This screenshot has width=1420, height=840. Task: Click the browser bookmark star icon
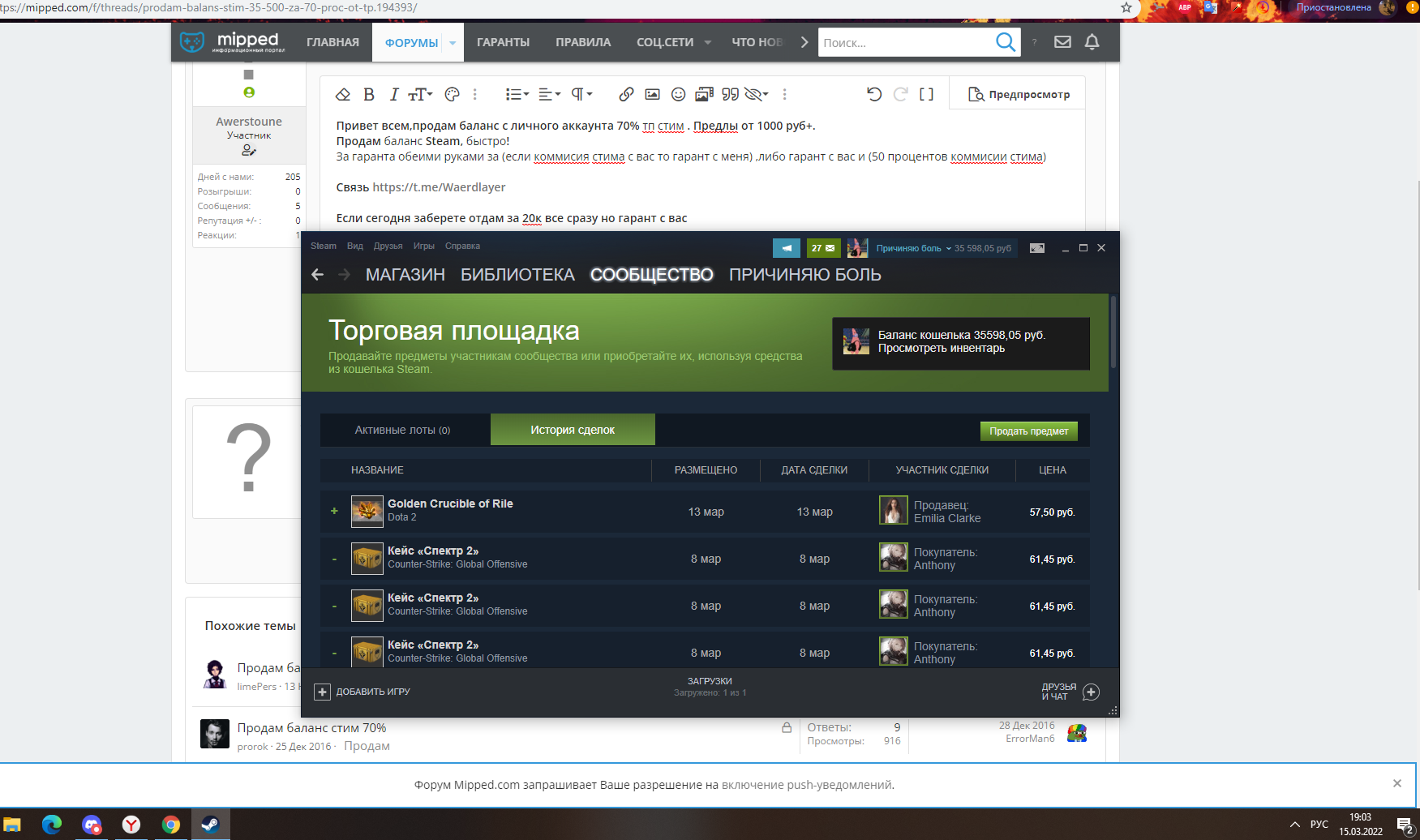tap(1126, 7)
